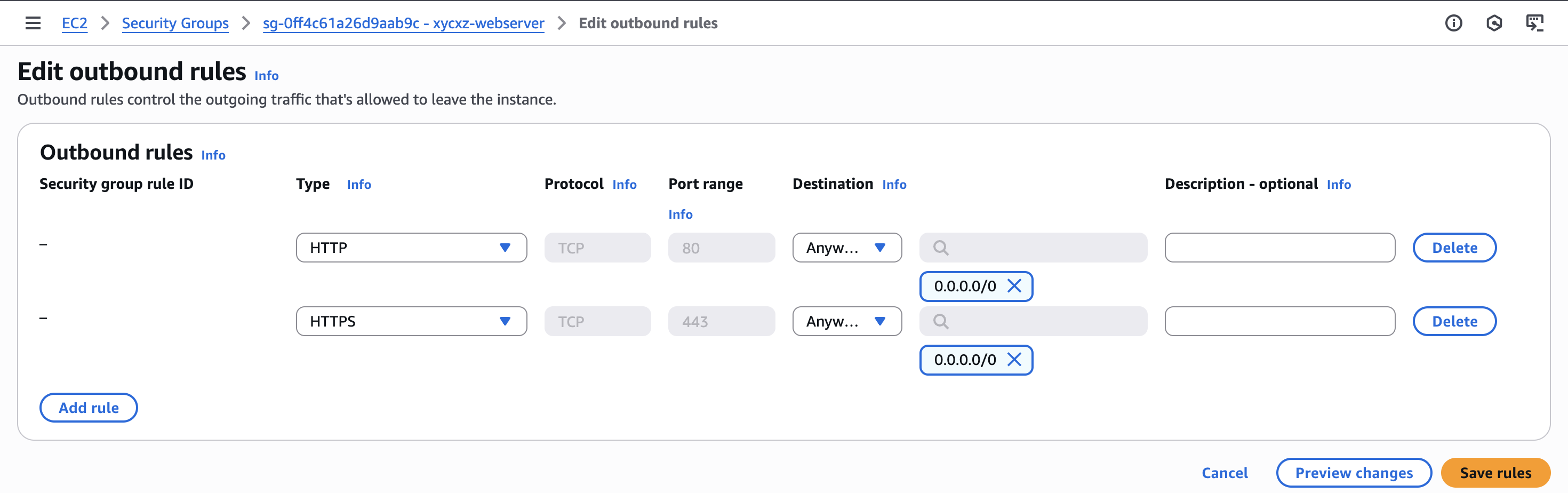The height and width of the screenshot is (493, 1568).
Task: Click the HTTPS rule description field
Action: (x=1279, y=321)
